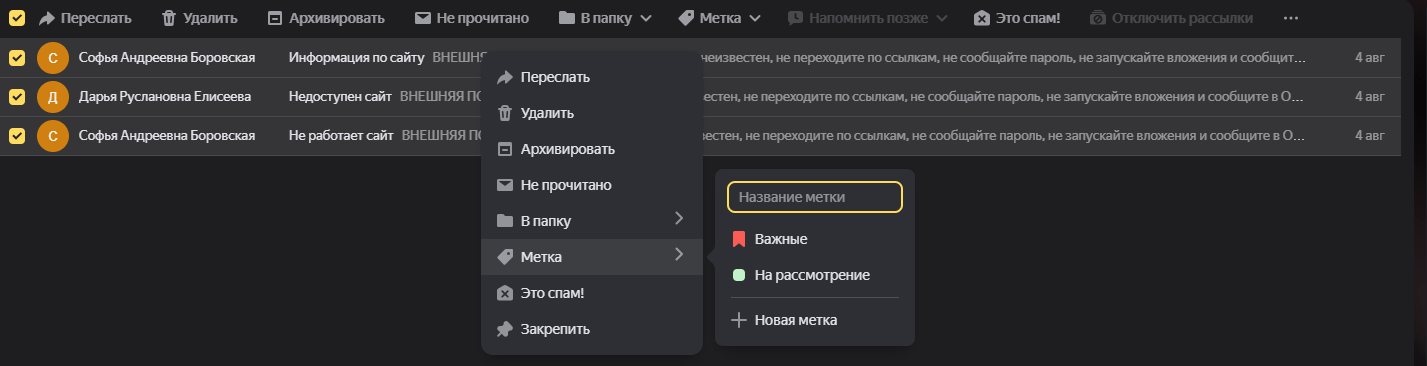Apply the На рассмотрение label
Viewport: 1427px width, 366px height.
click(815, 275)
